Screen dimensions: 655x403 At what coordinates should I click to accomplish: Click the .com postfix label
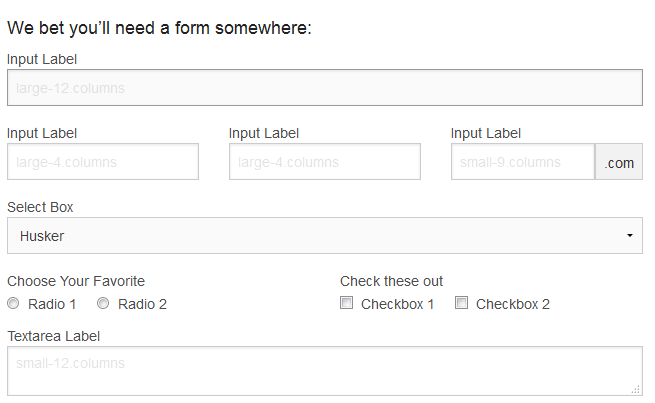(619, 162)
